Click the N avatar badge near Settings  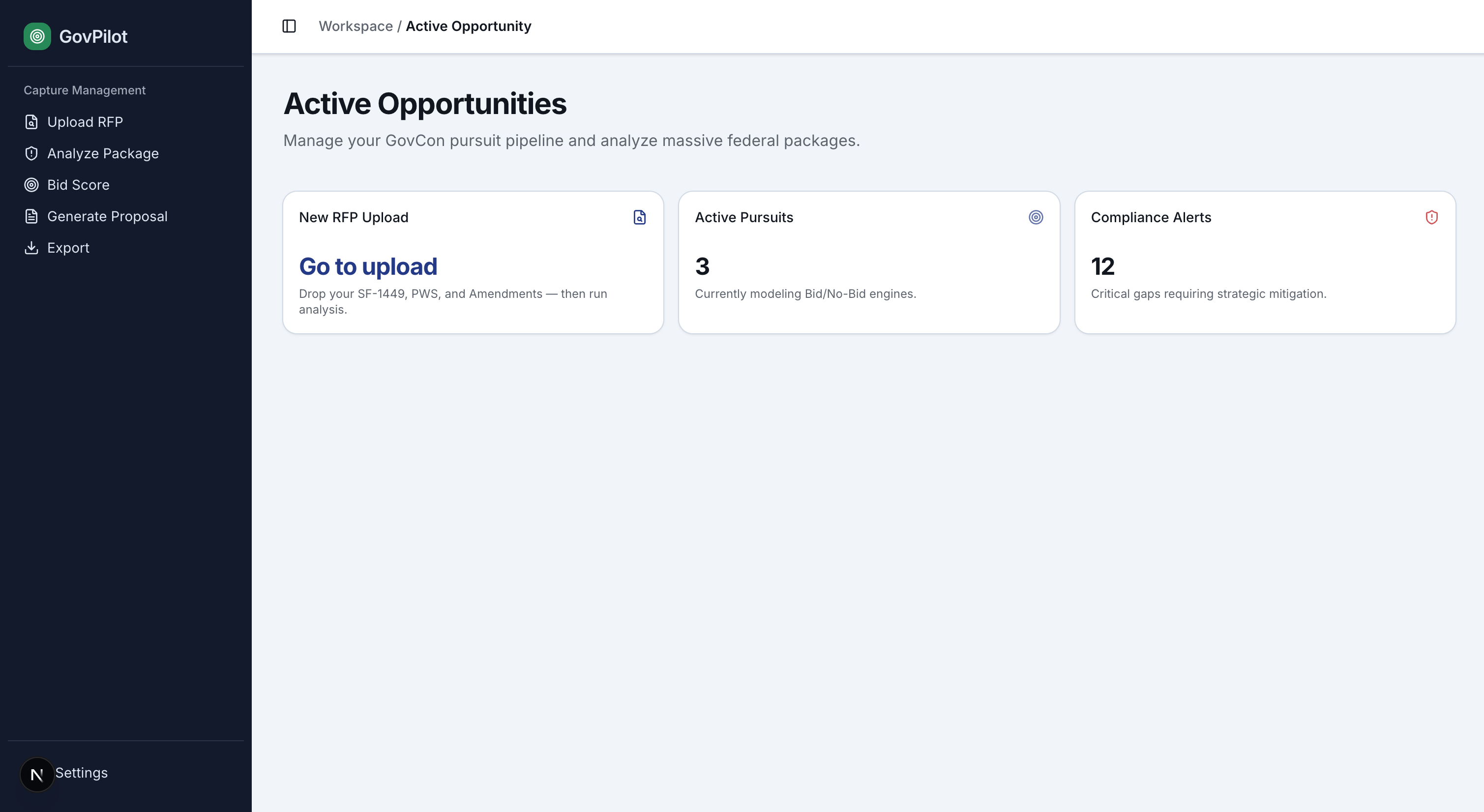[37, 774]
